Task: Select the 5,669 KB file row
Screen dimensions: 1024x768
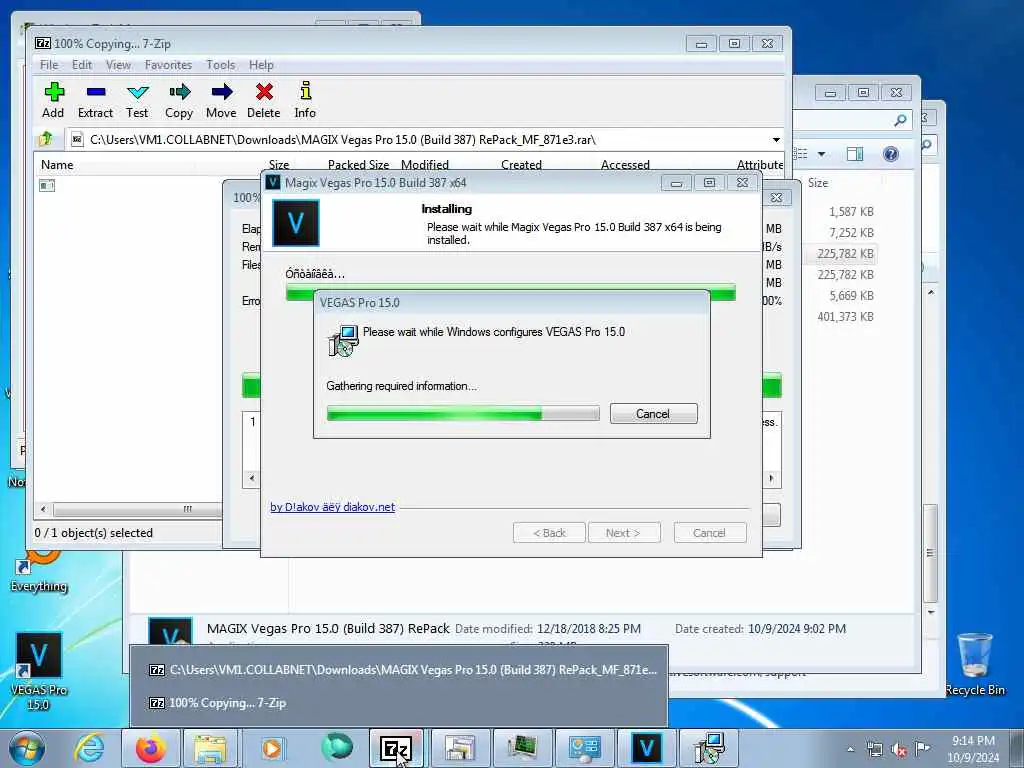Action: [851, 296]
